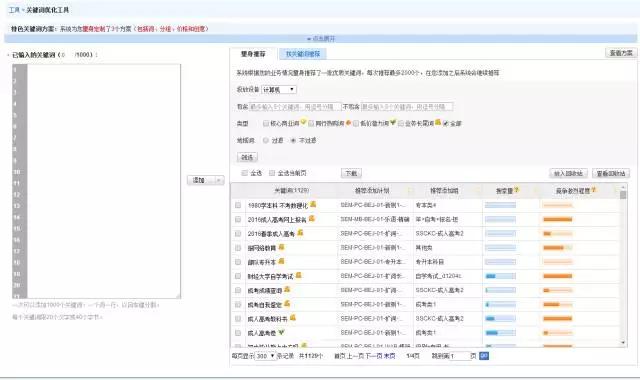Click the 下载 download button
Viewport: 640px width, 380px height.
[351, 173]
